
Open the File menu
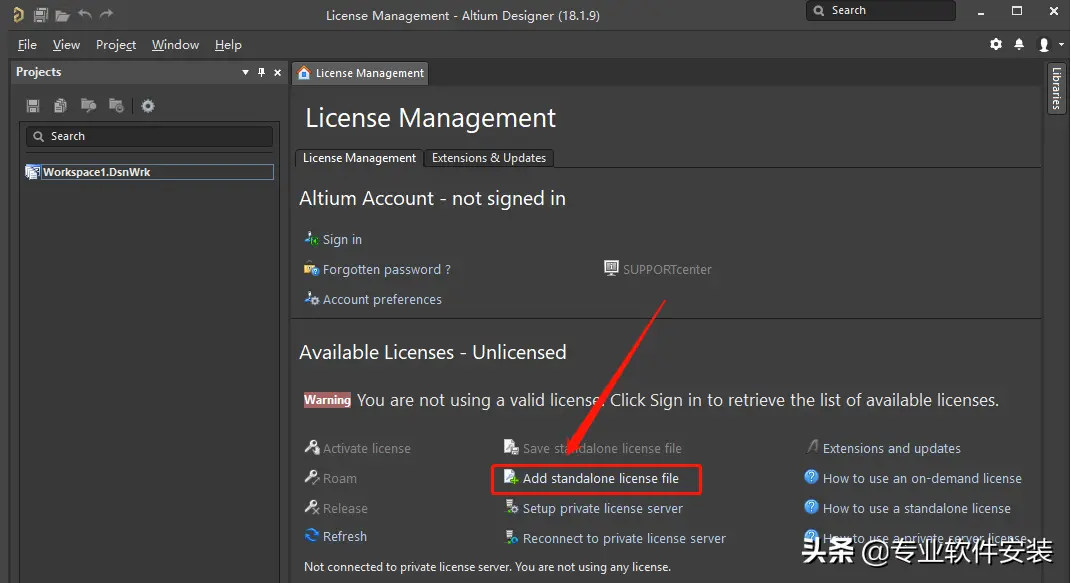(x=27, y=45)
